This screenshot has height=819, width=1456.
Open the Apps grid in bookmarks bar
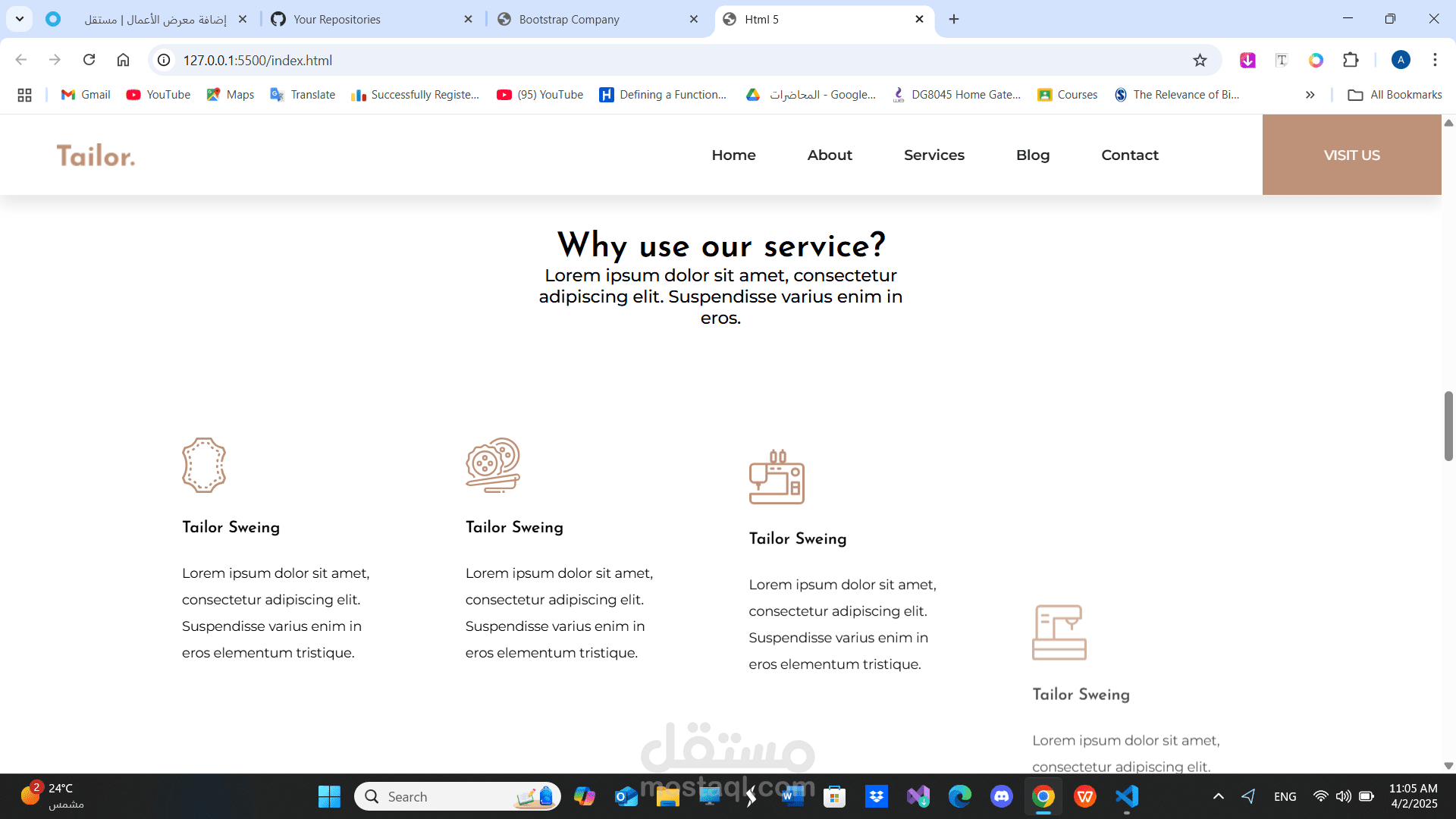[24, 95]
